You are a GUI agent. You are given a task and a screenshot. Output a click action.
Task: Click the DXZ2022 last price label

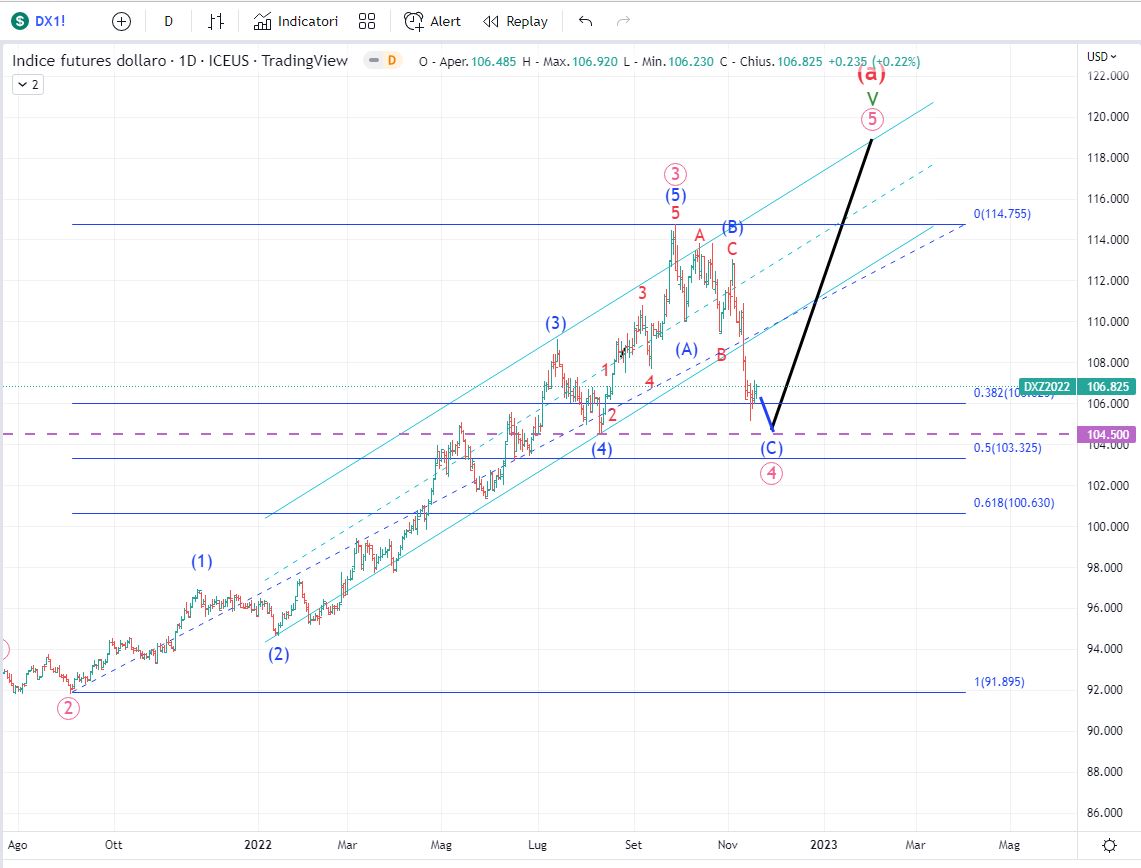tap(1046, 386)
